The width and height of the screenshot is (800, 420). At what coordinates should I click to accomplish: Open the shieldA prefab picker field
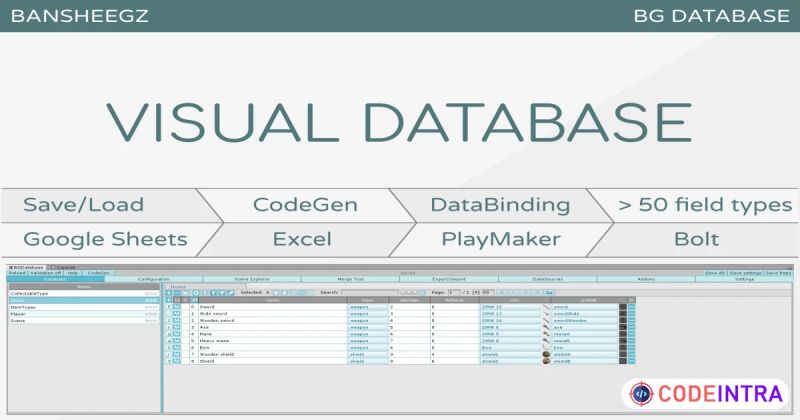pyautogui.click(x=585, y=354)
